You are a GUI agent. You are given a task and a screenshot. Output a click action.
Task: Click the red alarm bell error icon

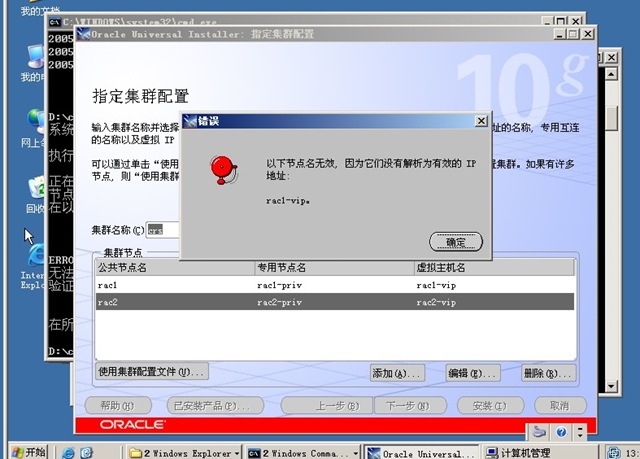[x=223, y=170]
